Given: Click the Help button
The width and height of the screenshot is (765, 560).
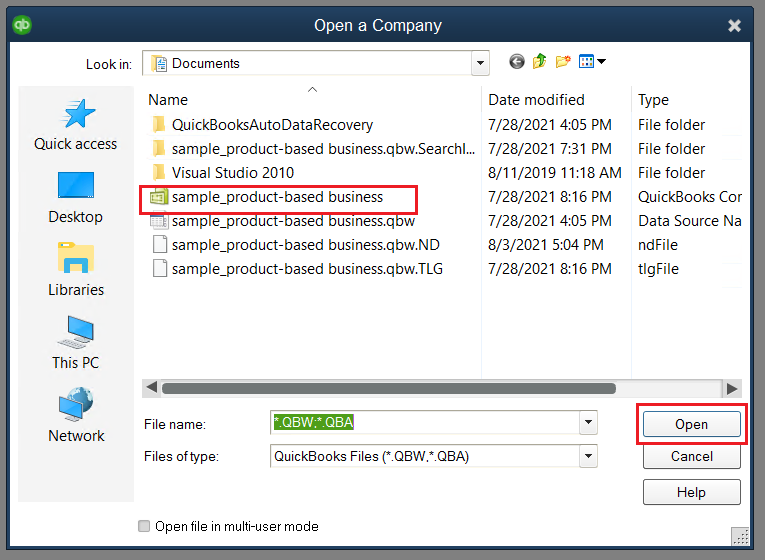Looking at the screenshot, I should (x=691, y=492).
